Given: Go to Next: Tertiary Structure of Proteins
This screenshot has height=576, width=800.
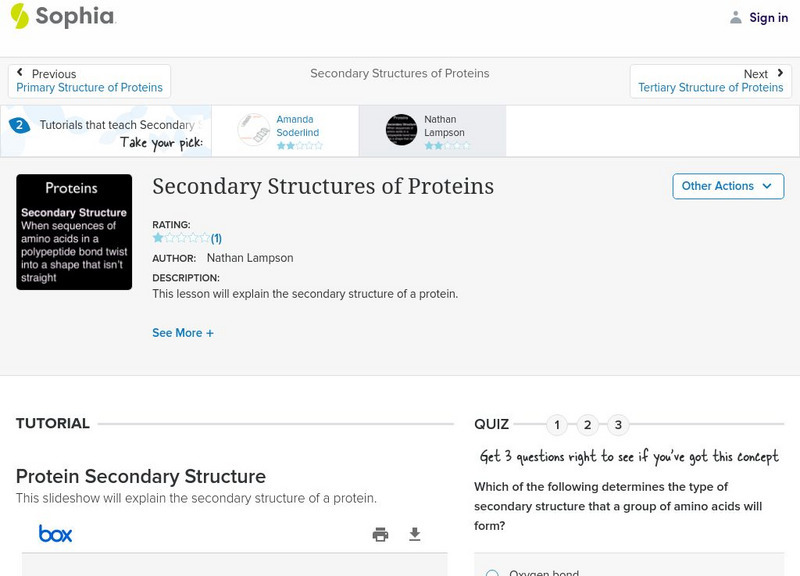Looking at the screenshot, I should click(711, 81).
